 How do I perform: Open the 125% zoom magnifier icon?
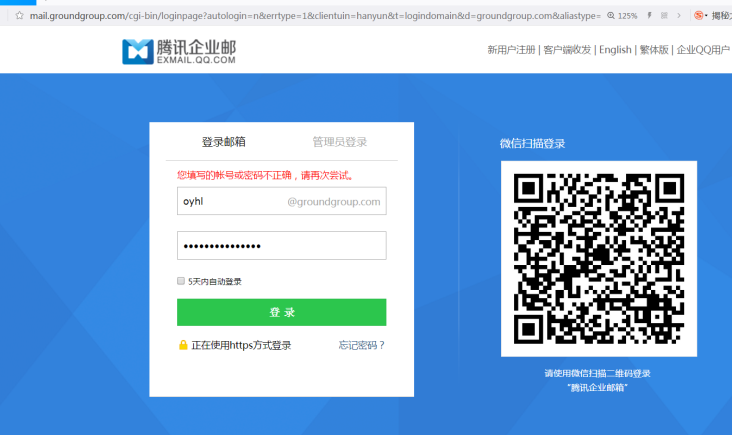click(611, 15)
